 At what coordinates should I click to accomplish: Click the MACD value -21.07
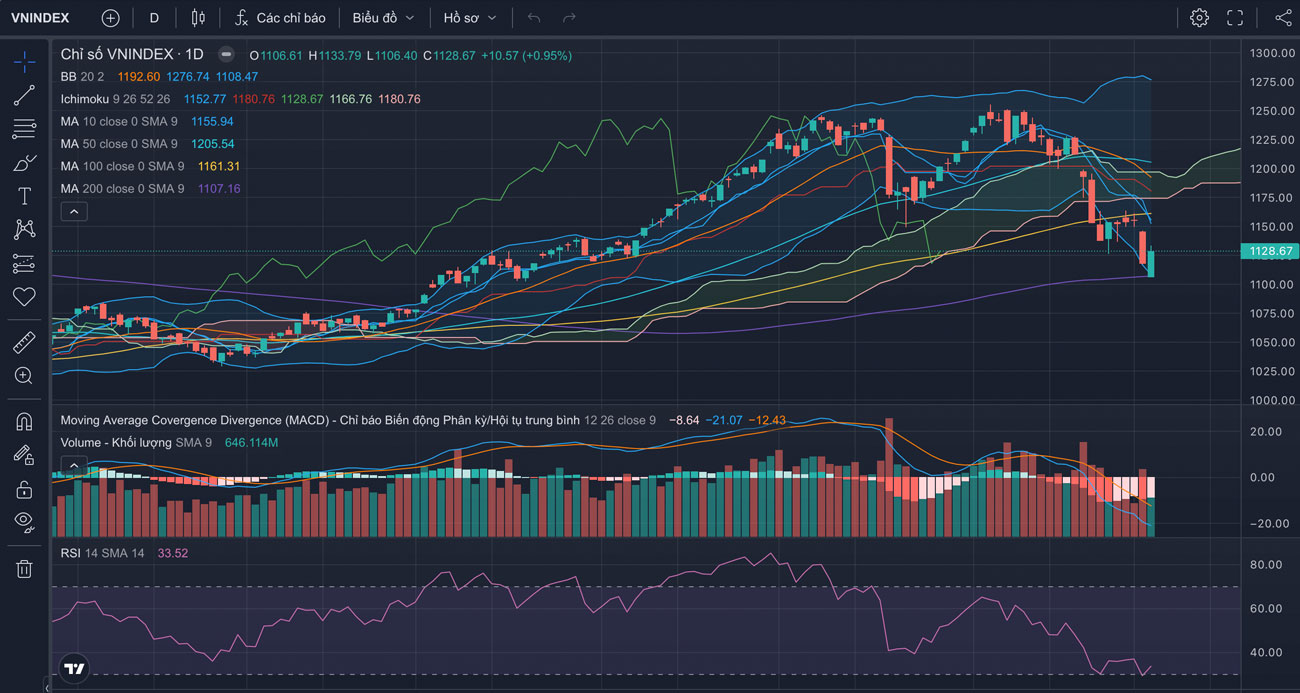point(724,420)
